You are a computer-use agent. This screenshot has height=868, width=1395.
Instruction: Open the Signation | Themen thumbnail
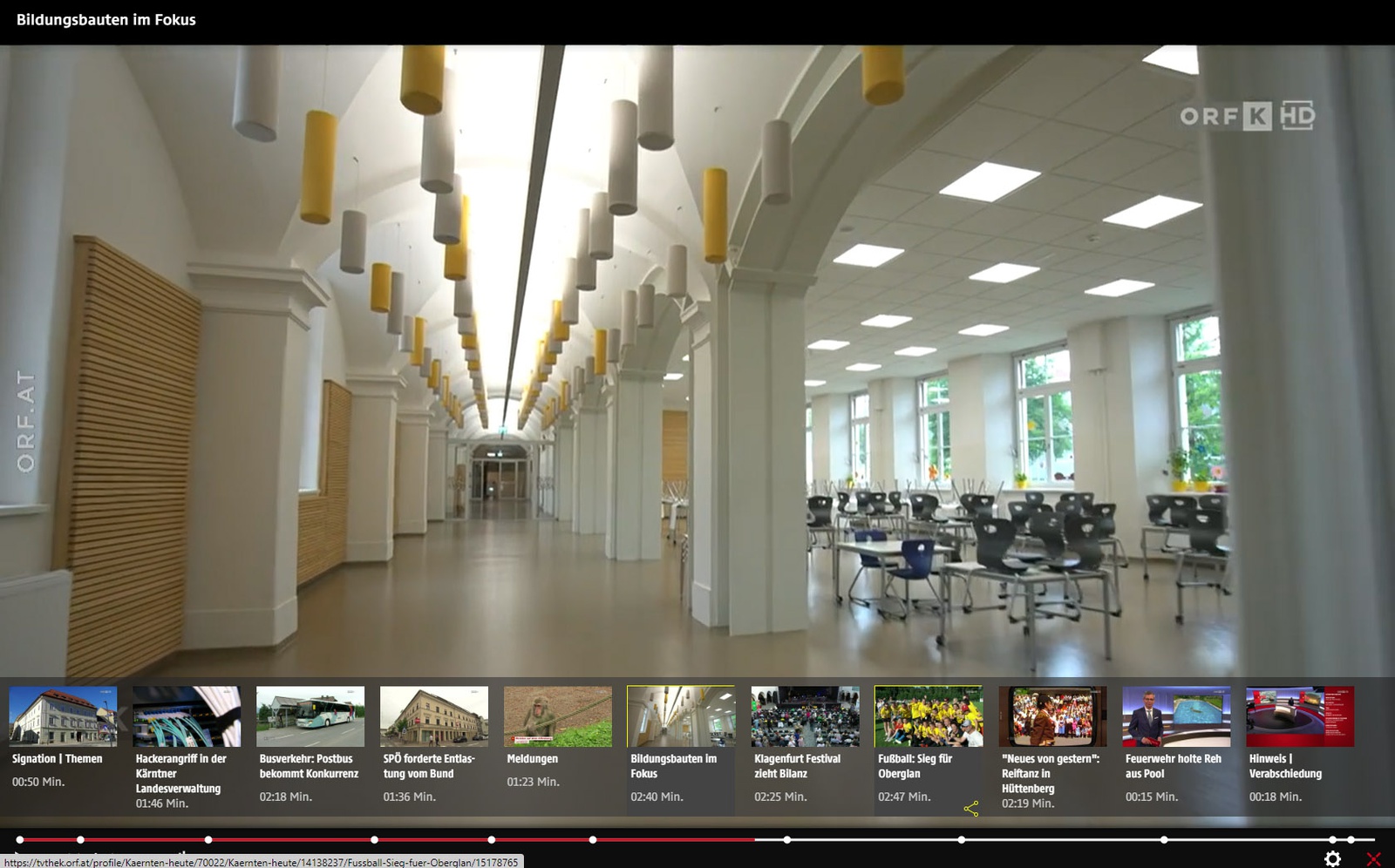pyautogui.click(x=63, y=716)
